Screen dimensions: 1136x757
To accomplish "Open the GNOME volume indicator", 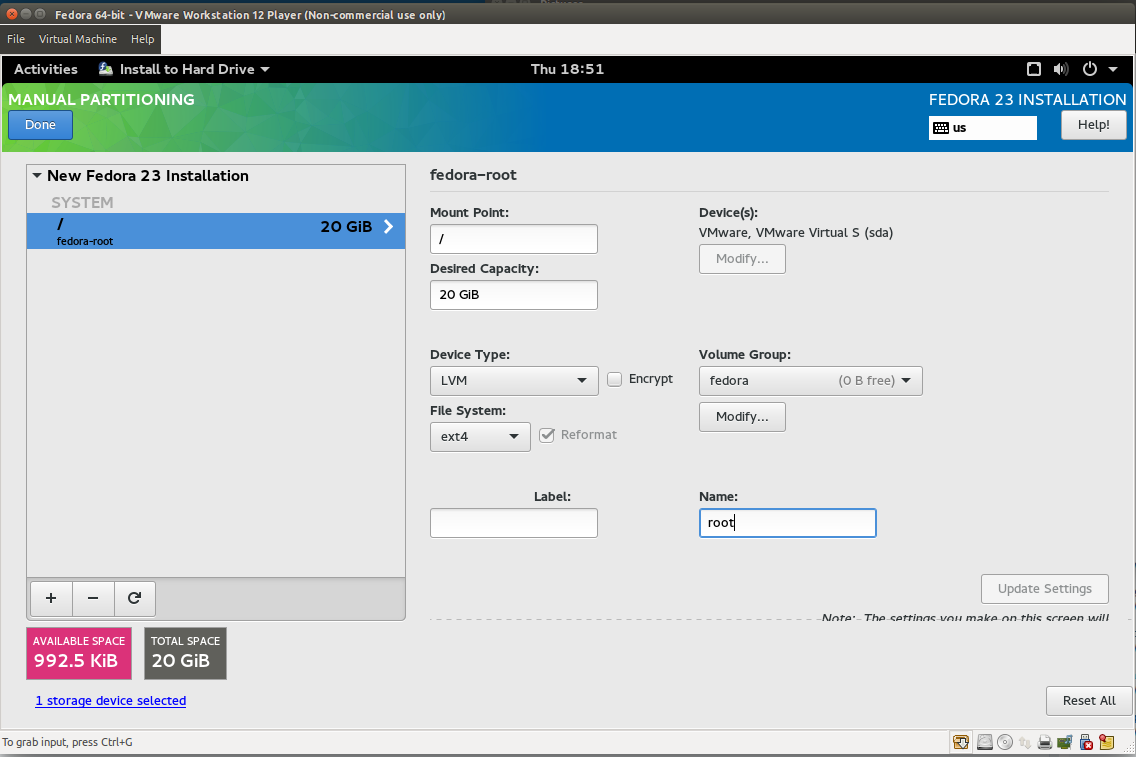I will 1061,70.
